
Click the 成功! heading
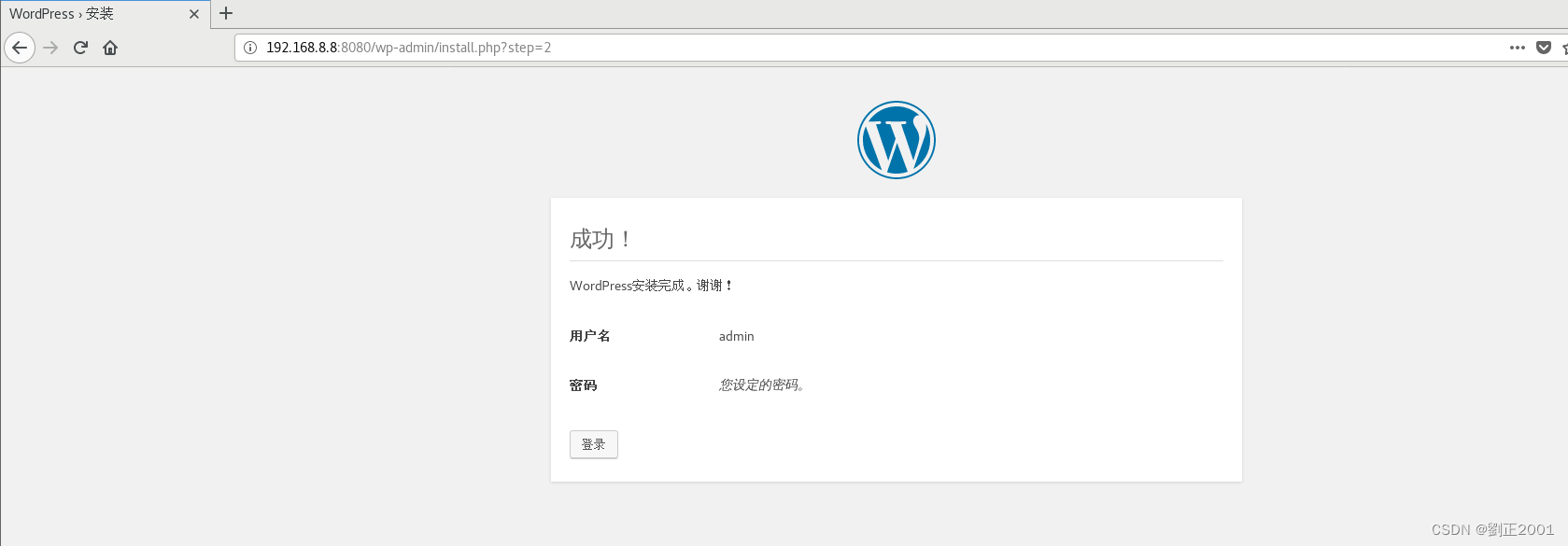pos(601,239)
